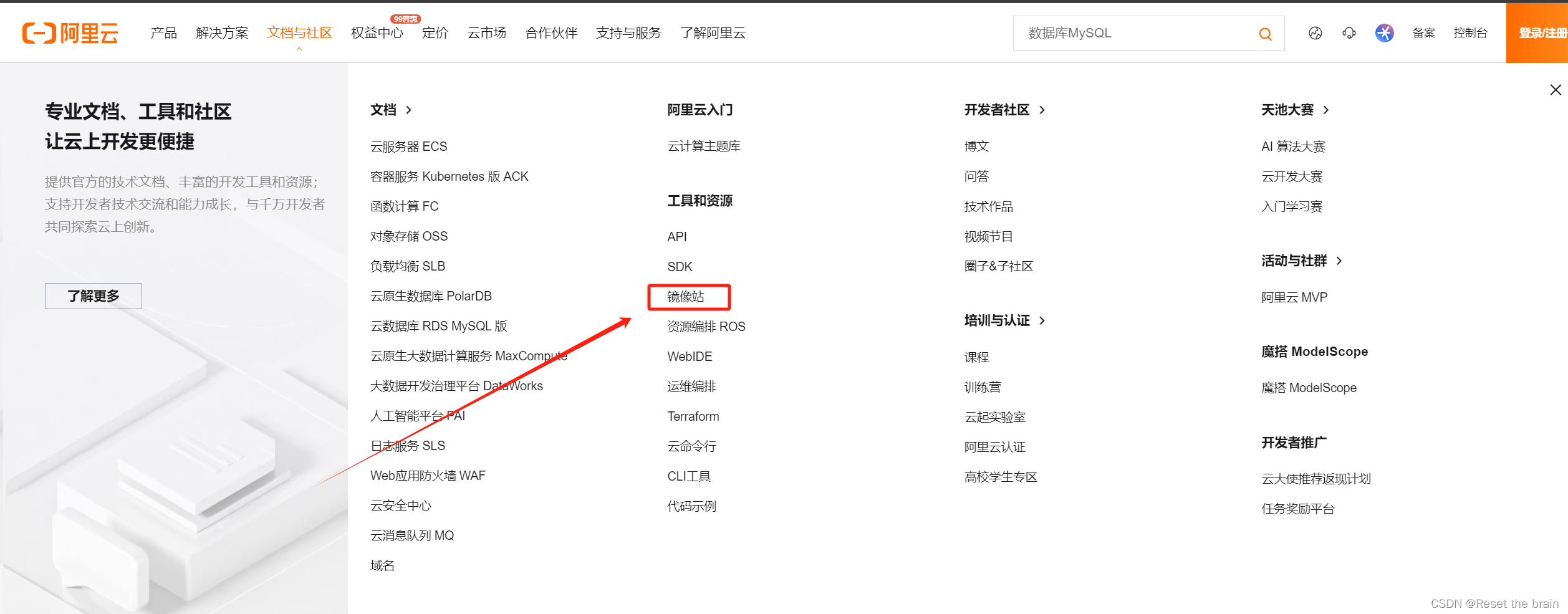The width and height of the screenshot is (1568, 614).
Task: Open the 问答 link
Action: click(x=976, y=176)
